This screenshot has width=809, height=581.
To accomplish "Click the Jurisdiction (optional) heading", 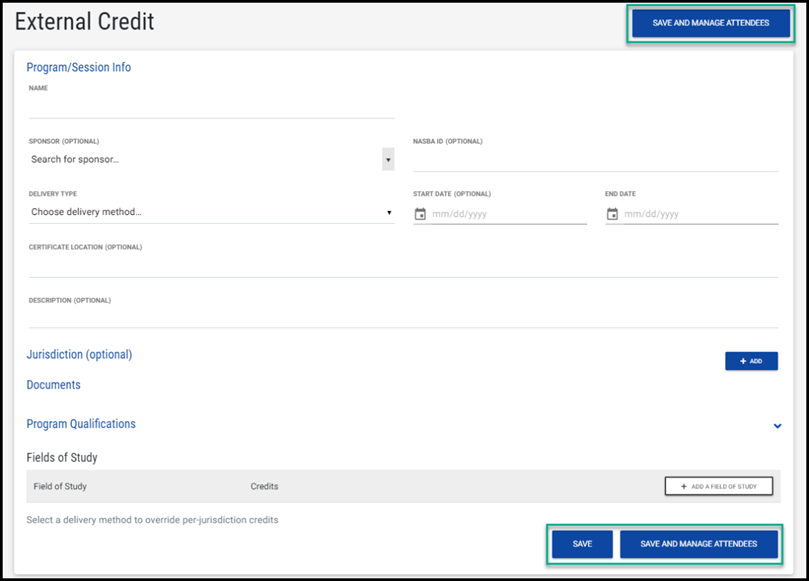I will coord(79,355).
